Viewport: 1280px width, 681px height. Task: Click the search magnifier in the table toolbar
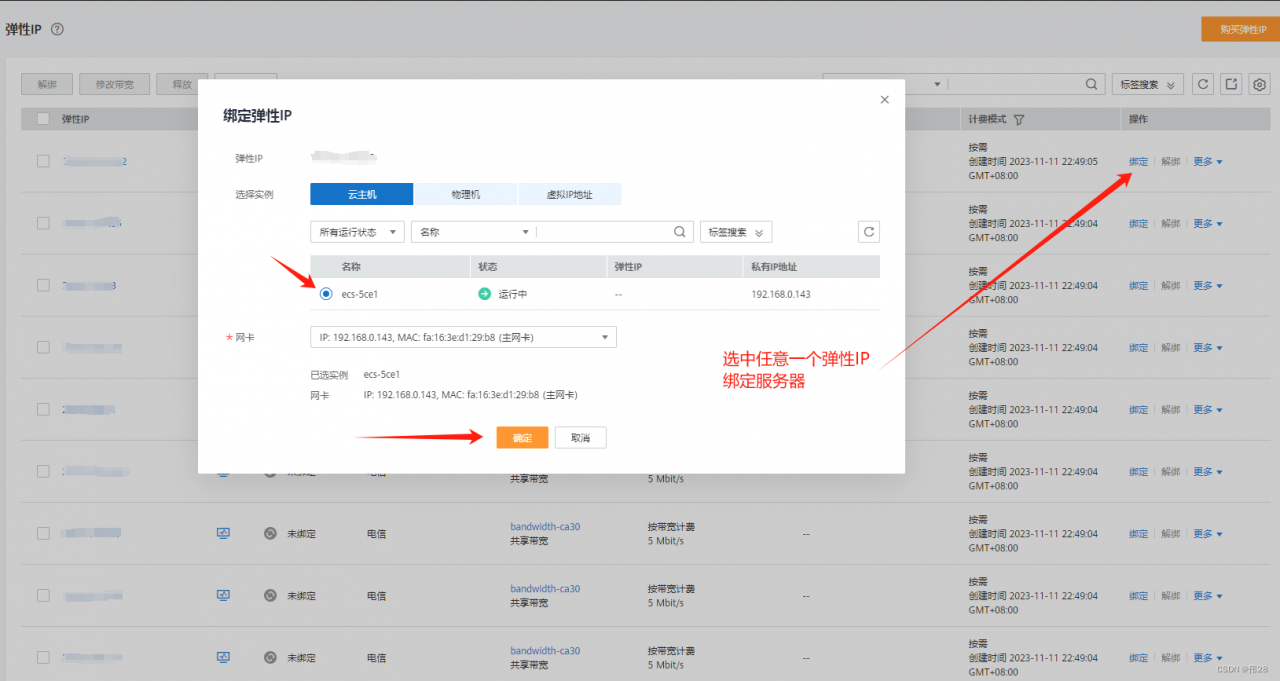1093,85
